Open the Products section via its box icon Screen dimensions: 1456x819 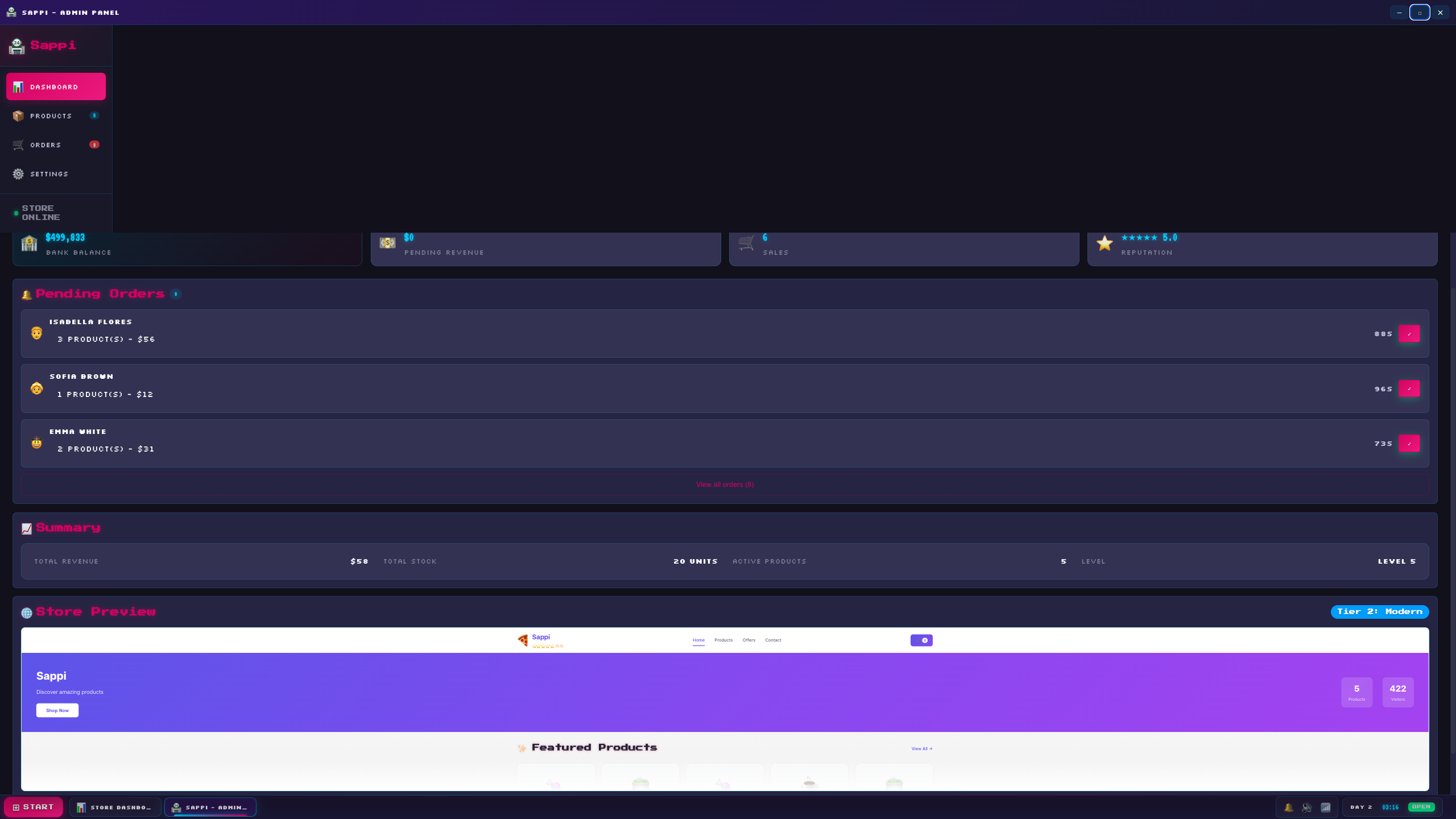click(x=18, y=116)
